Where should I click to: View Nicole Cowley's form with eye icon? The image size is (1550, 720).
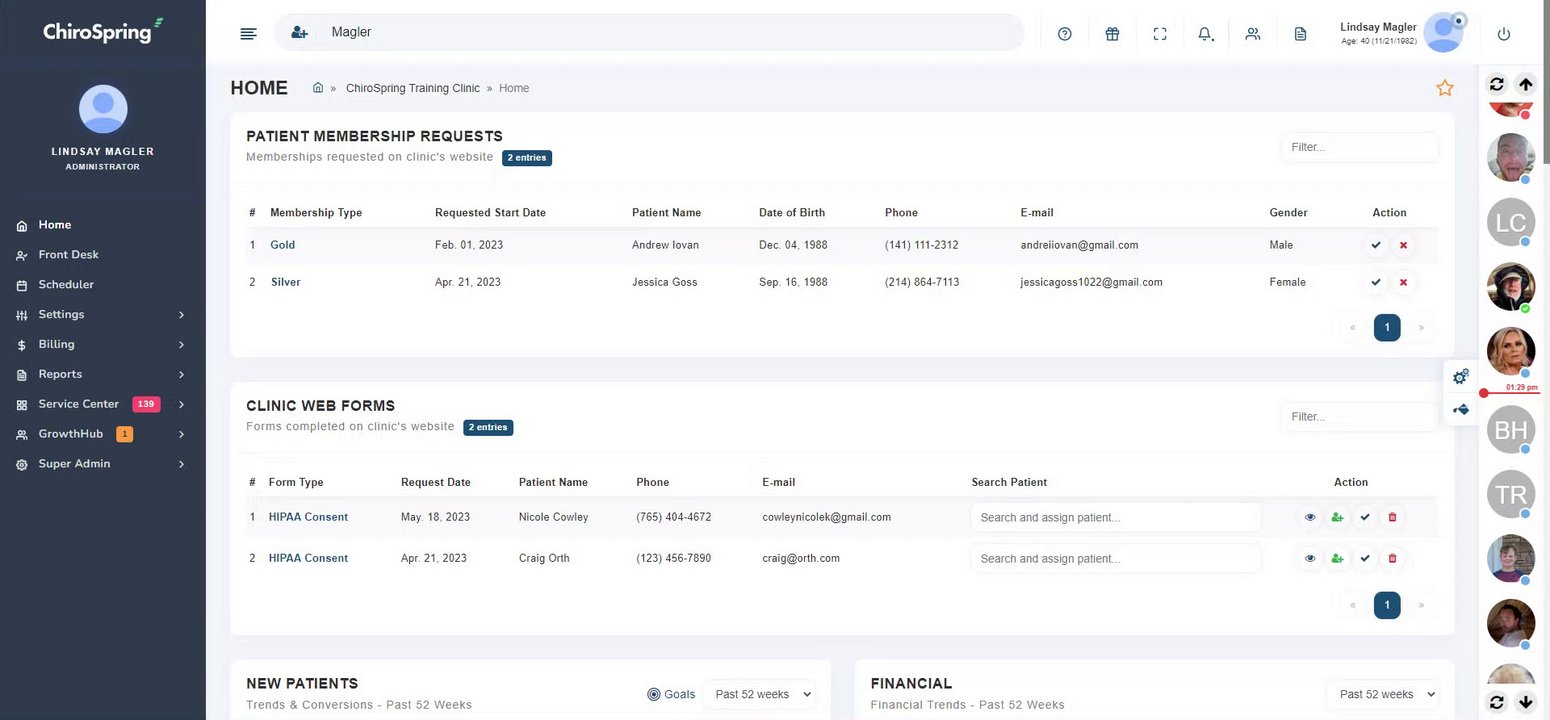(1310, 517)
